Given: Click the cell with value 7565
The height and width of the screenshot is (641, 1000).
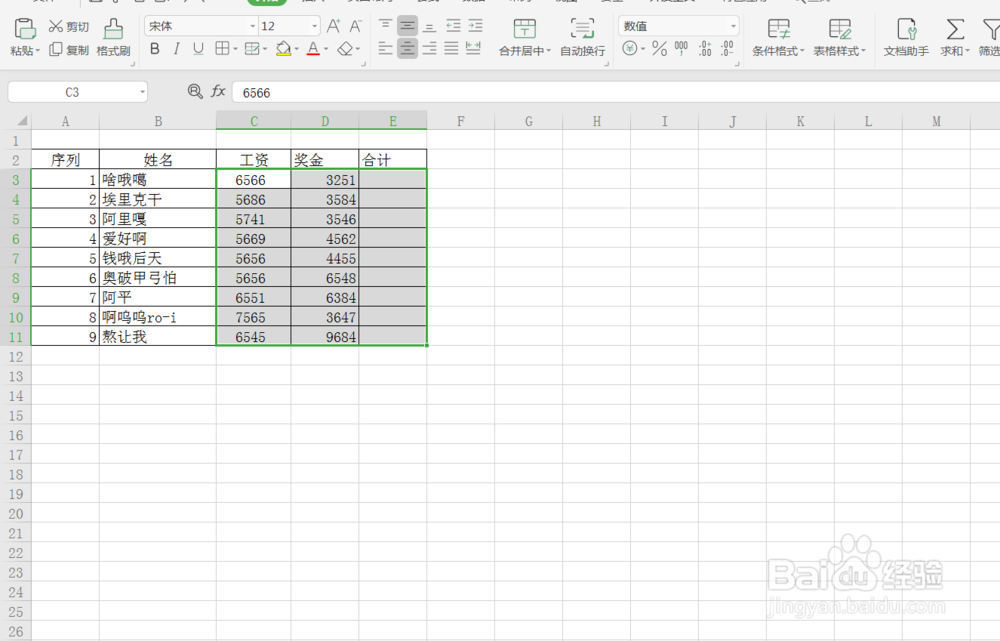Looking at the screenshot, I should pos(253,317).
